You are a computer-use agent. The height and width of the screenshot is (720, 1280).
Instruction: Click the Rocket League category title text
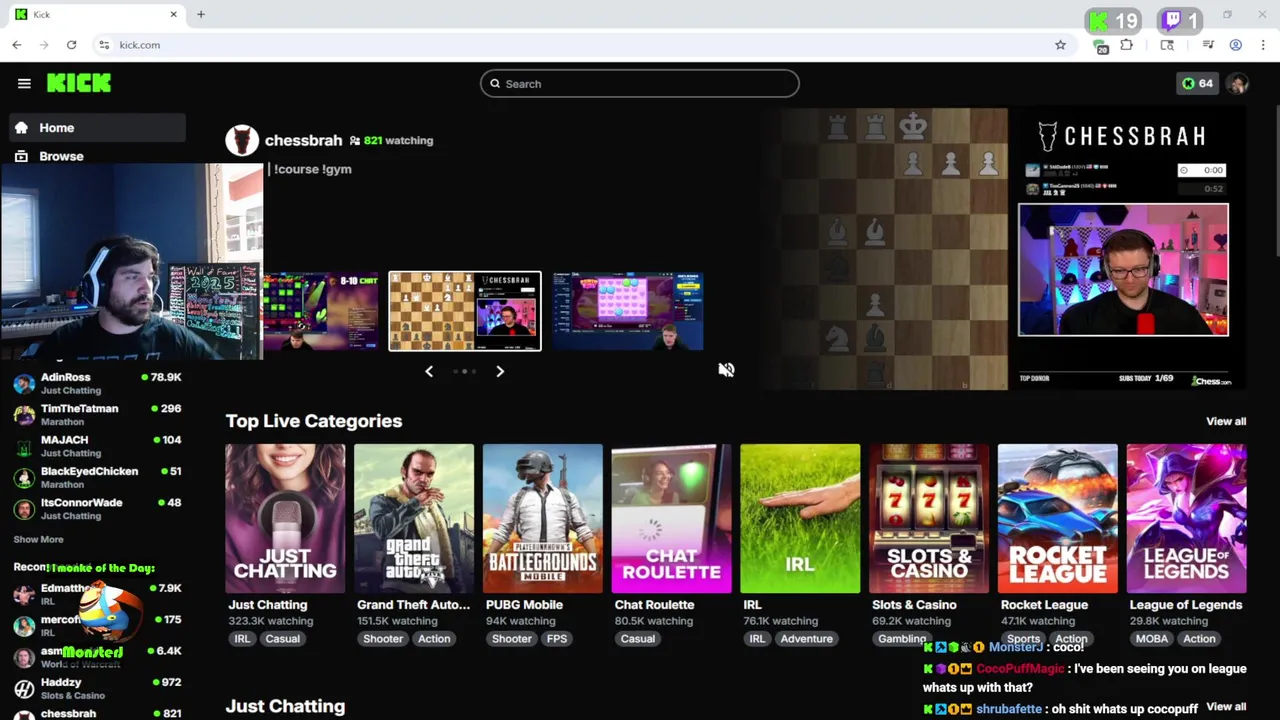(x=1044, y=605)
